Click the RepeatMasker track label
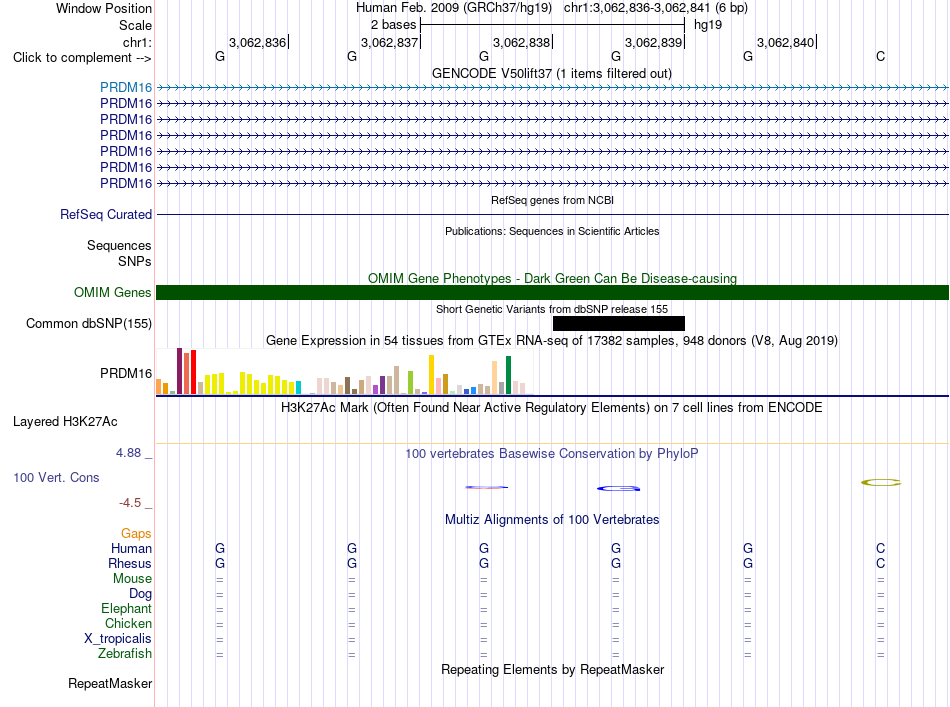 [110, 683]
